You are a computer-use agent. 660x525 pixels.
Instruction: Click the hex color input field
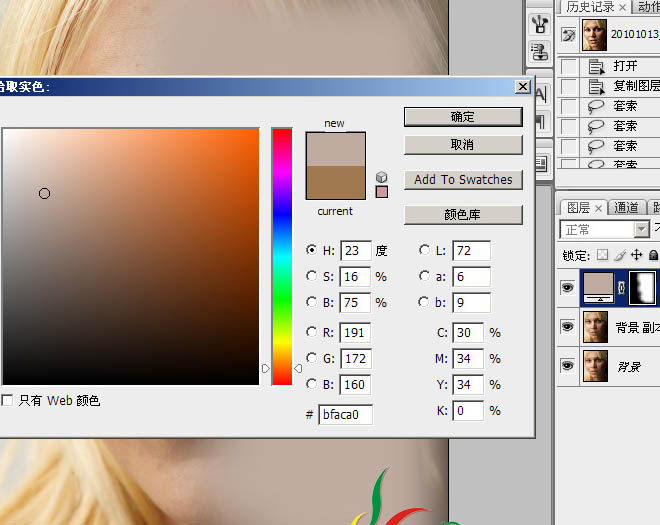(345, 414)
